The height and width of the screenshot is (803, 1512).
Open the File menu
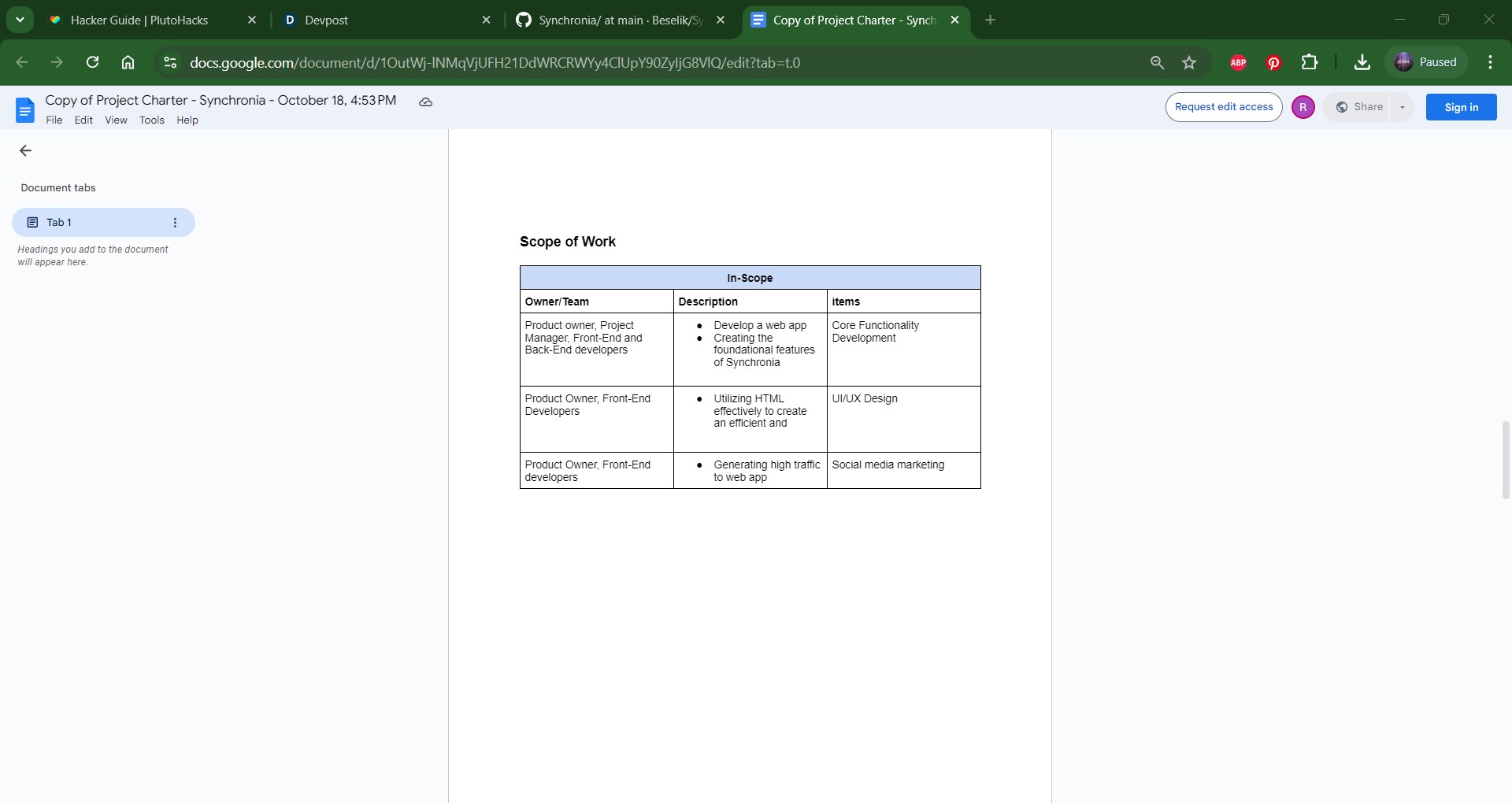(54, 120)
